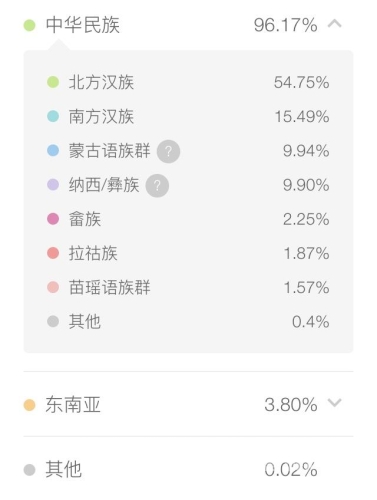Select the 北方汉族 row label
The image size is (377, 500).
coord(101,82)
